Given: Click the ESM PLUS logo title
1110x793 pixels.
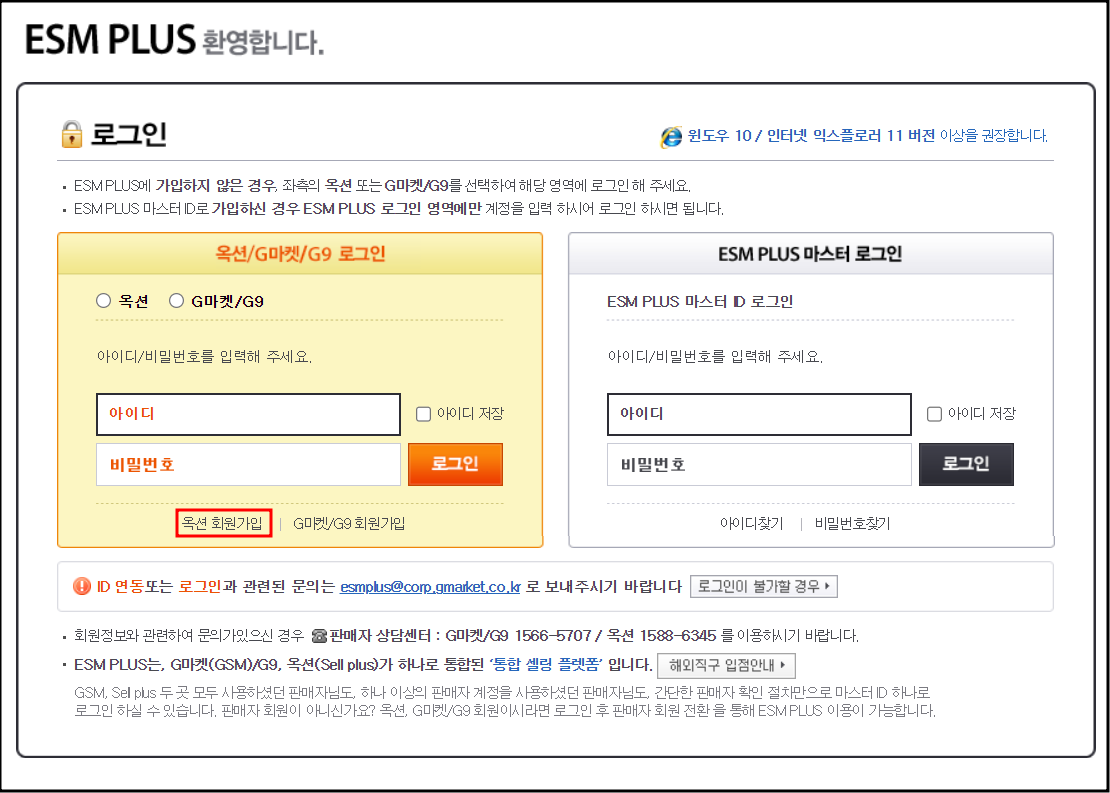Looking at the screenshot, I should (110, 40).
